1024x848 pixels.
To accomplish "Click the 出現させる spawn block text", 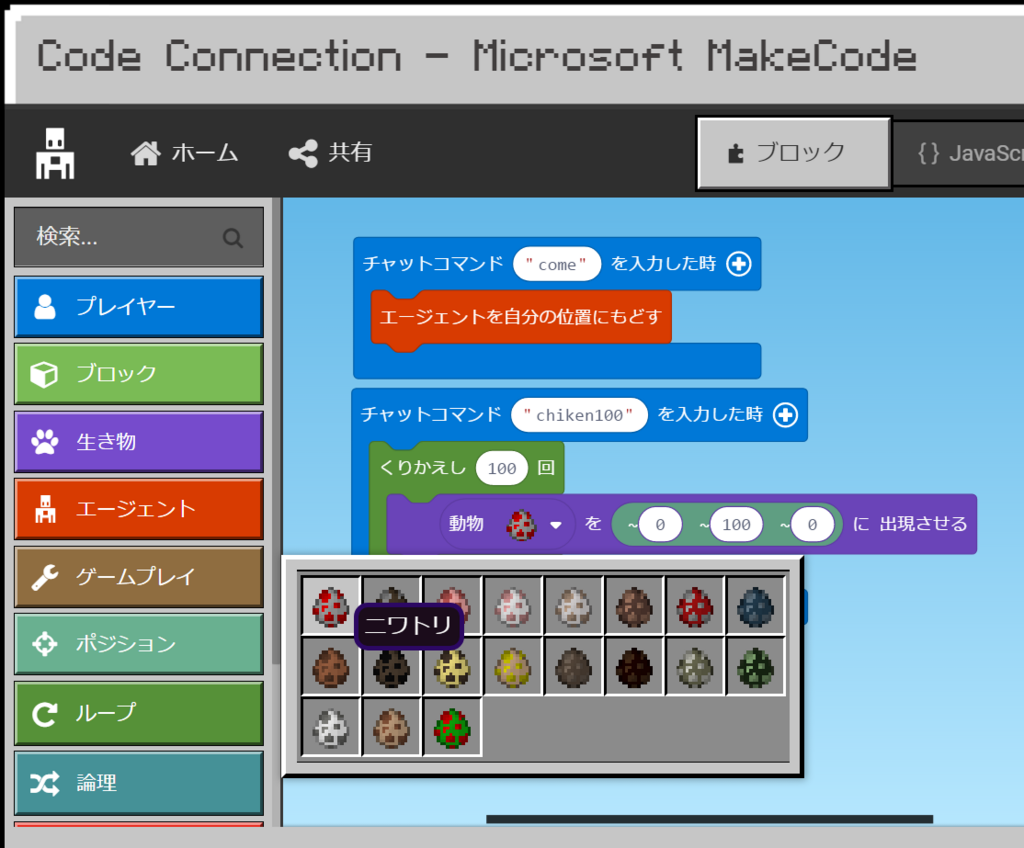I will (923, 525).
